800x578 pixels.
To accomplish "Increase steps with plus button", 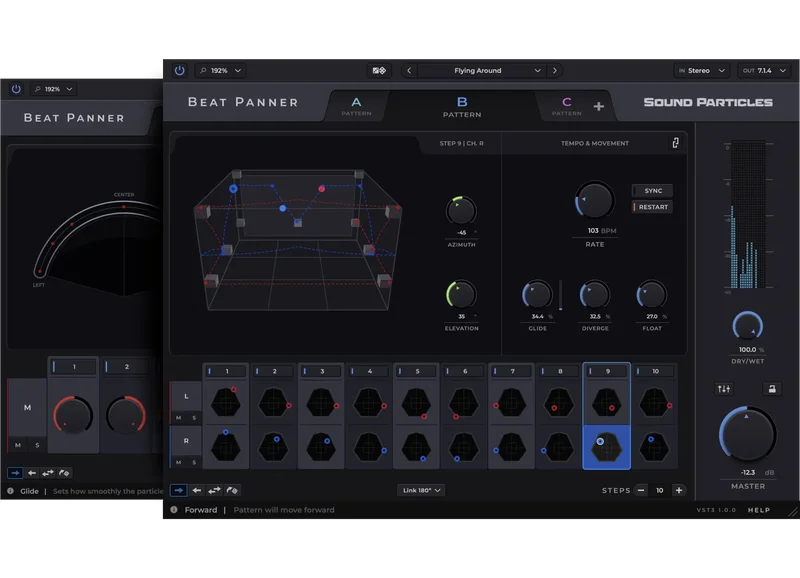I will point(679,490).
